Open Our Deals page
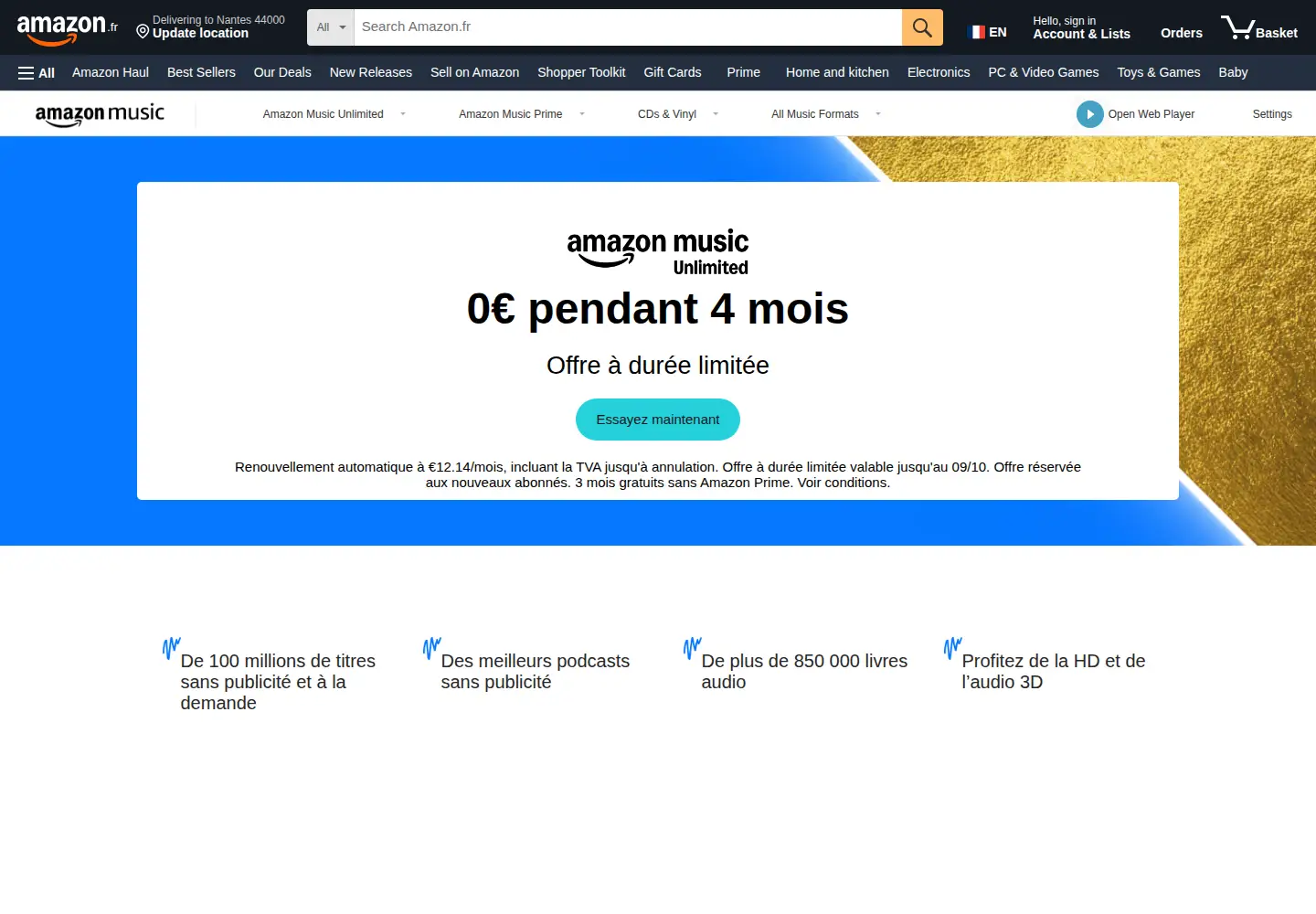 pyautogui.click(x=282, y=72)
